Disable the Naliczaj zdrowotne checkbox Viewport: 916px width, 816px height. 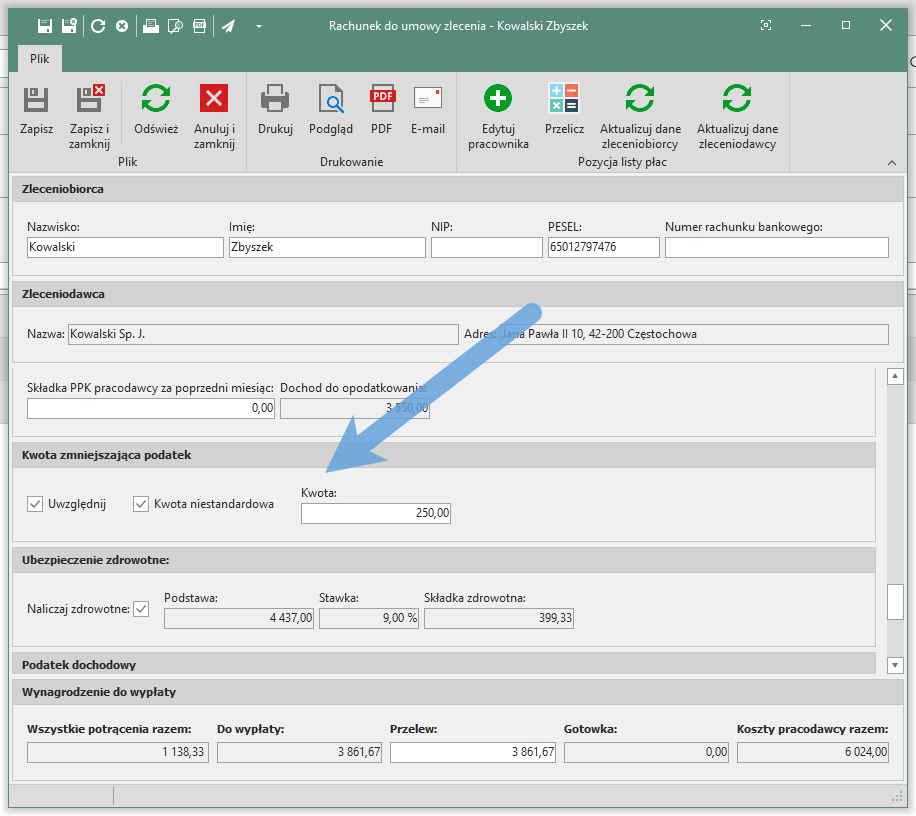pos(141,608)
